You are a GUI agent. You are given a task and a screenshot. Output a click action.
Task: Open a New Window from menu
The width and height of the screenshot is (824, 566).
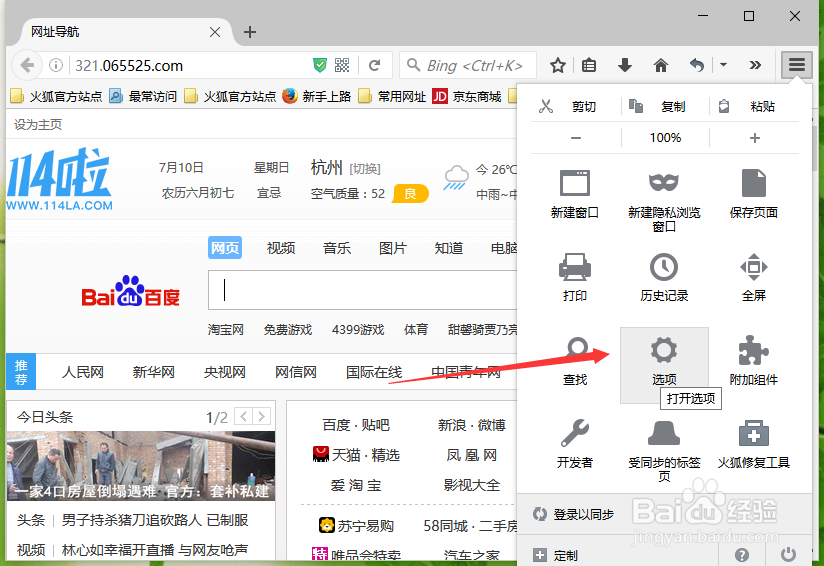pyautogui.click(x=574, y=193)
